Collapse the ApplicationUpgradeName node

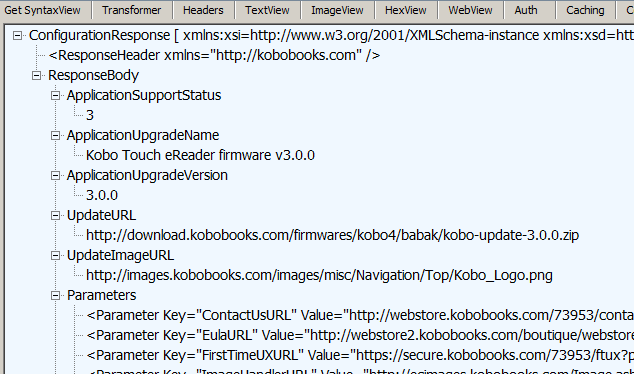tap(55, 135)
